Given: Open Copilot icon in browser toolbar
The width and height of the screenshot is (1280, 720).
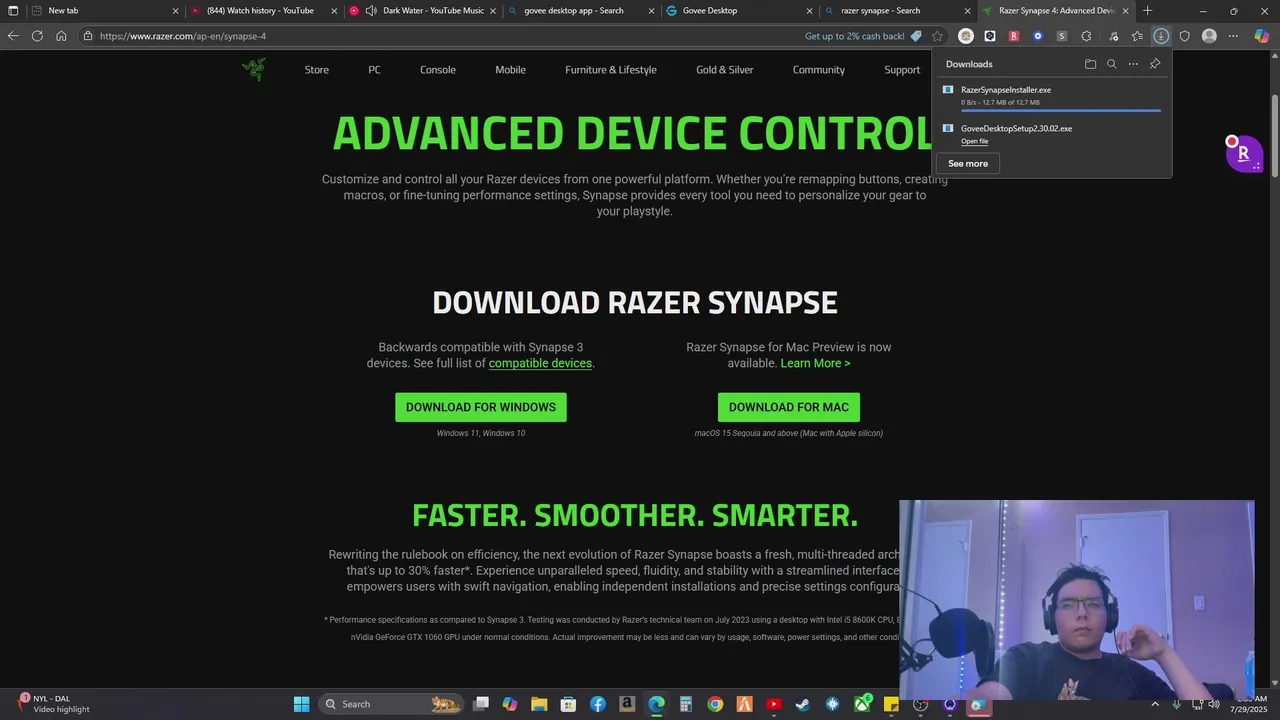Looking at the screenshot, I should point(1262,36).
